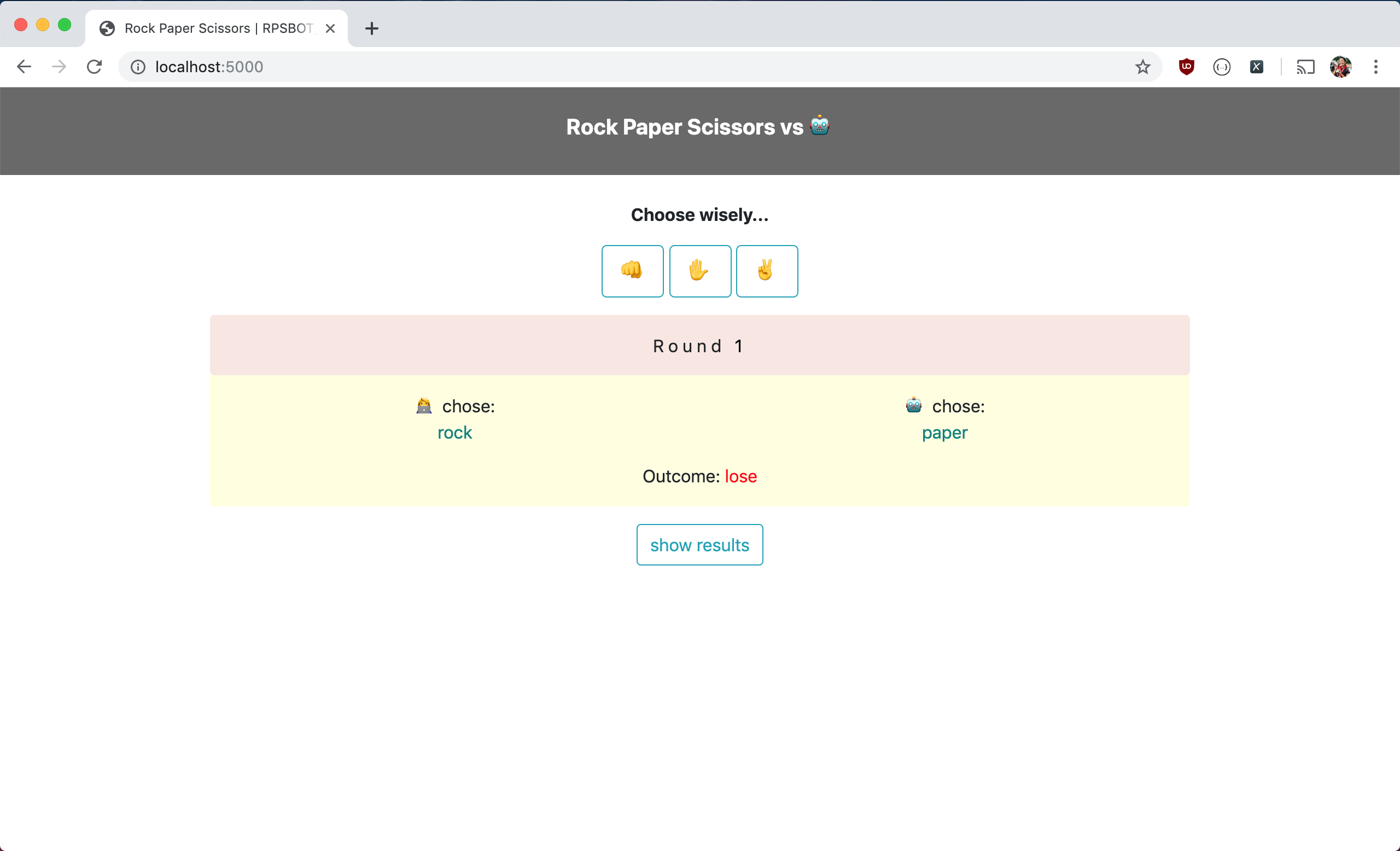View site information icon
This screenshot has width=1400, height=851.
click(x=138, y=67)
